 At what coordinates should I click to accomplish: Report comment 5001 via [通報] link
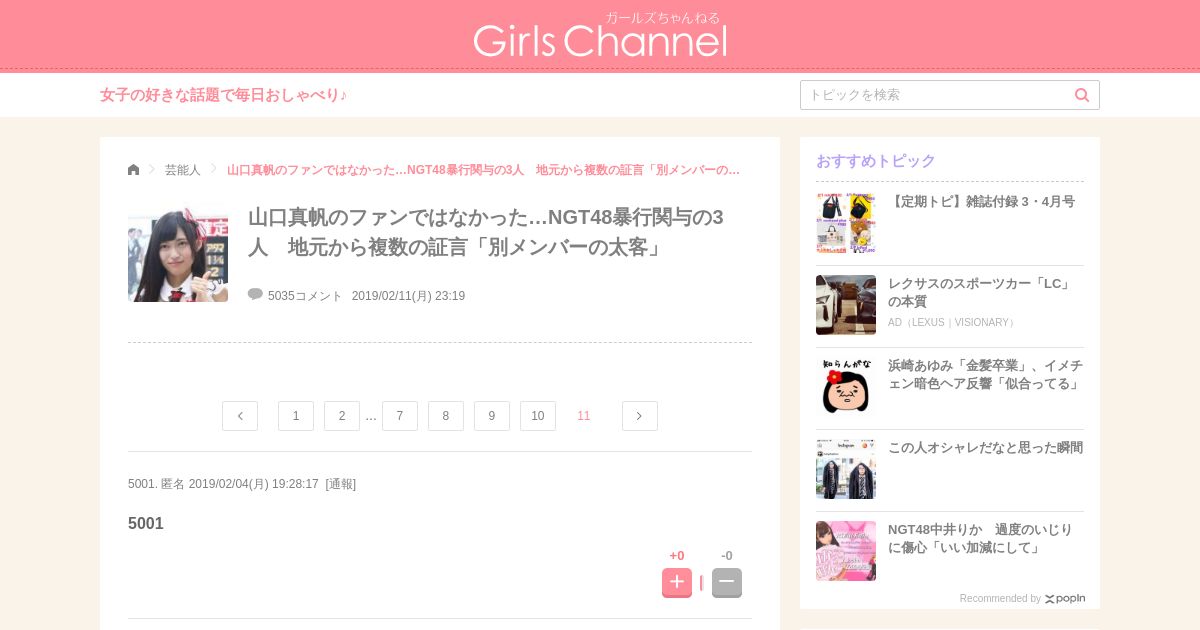pos(341,484)
